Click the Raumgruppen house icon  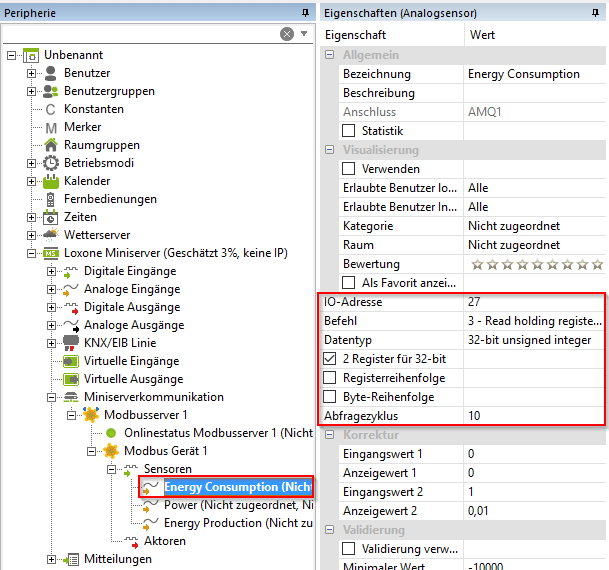click(50, 145)
